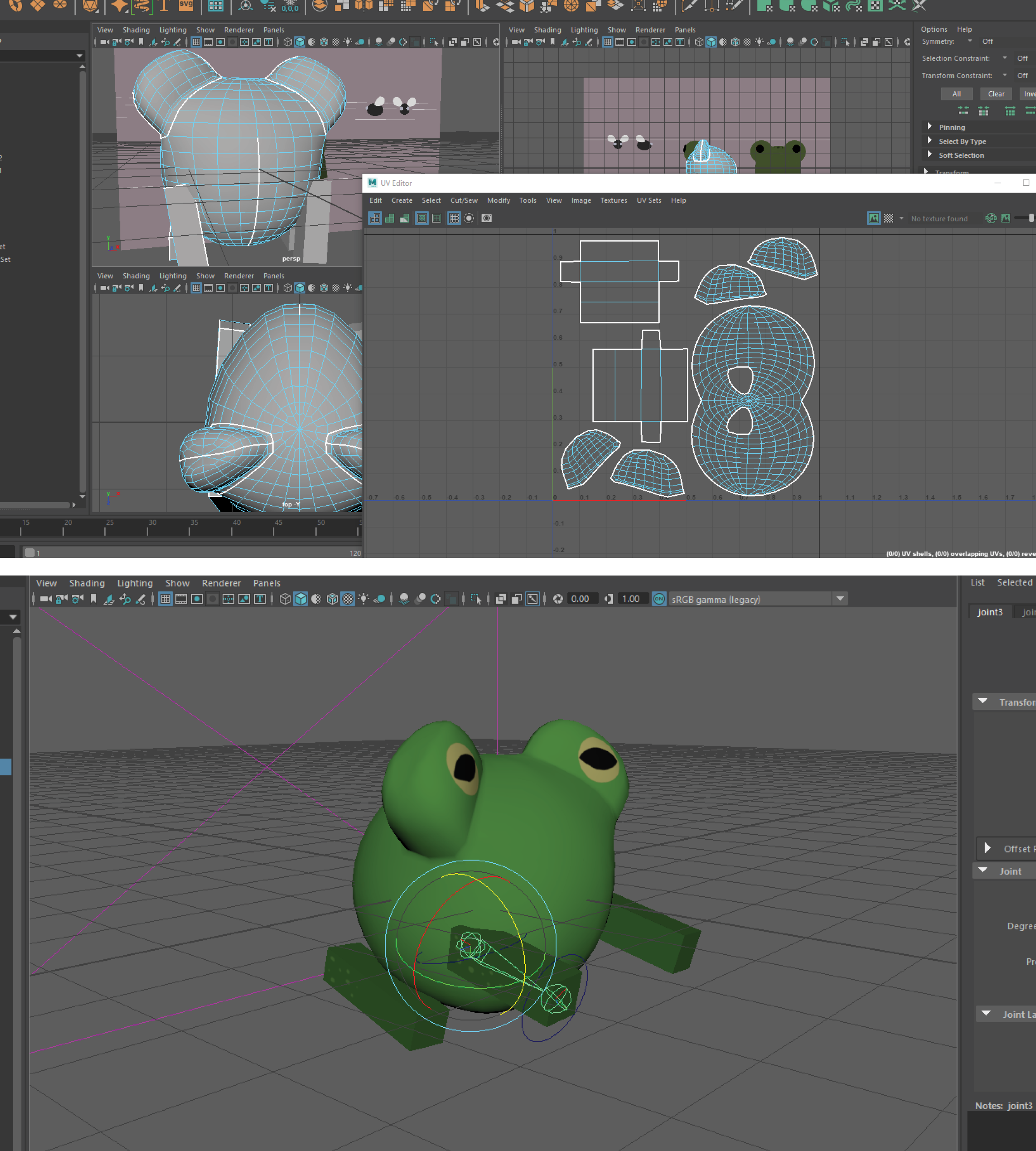1036x1151 pixels.
Task: Open Renderer menu in persp viewport
Action: pyautogui.click(x=239, y=30)
